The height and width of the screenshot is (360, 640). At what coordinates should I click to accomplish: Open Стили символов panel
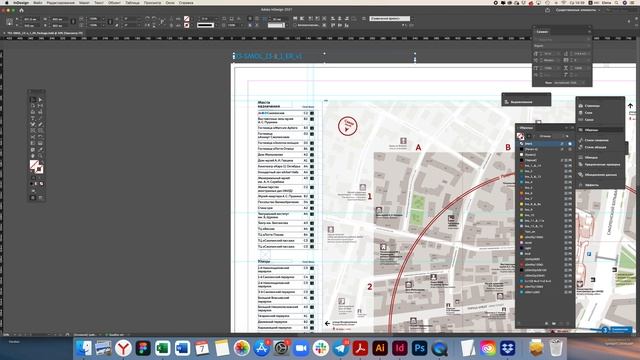(x=596, y=140)
